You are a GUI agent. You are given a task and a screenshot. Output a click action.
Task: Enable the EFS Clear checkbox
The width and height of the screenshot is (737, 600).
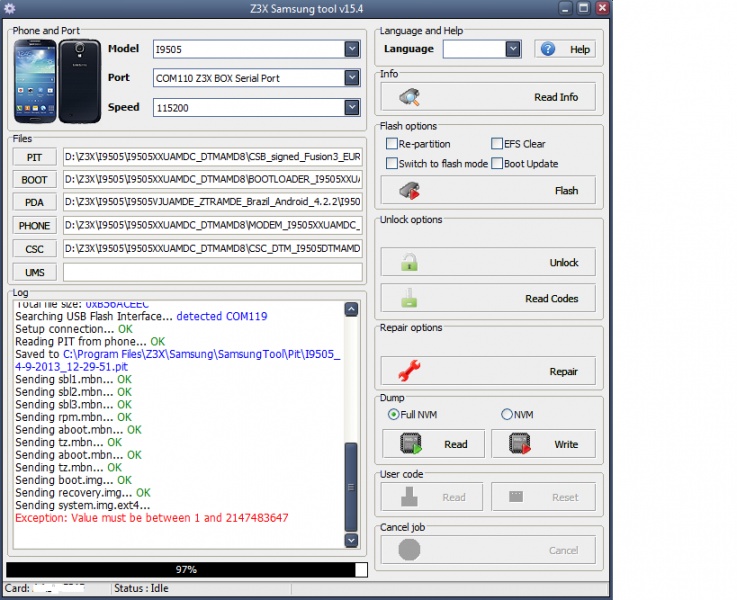click(x=497, y=143)
